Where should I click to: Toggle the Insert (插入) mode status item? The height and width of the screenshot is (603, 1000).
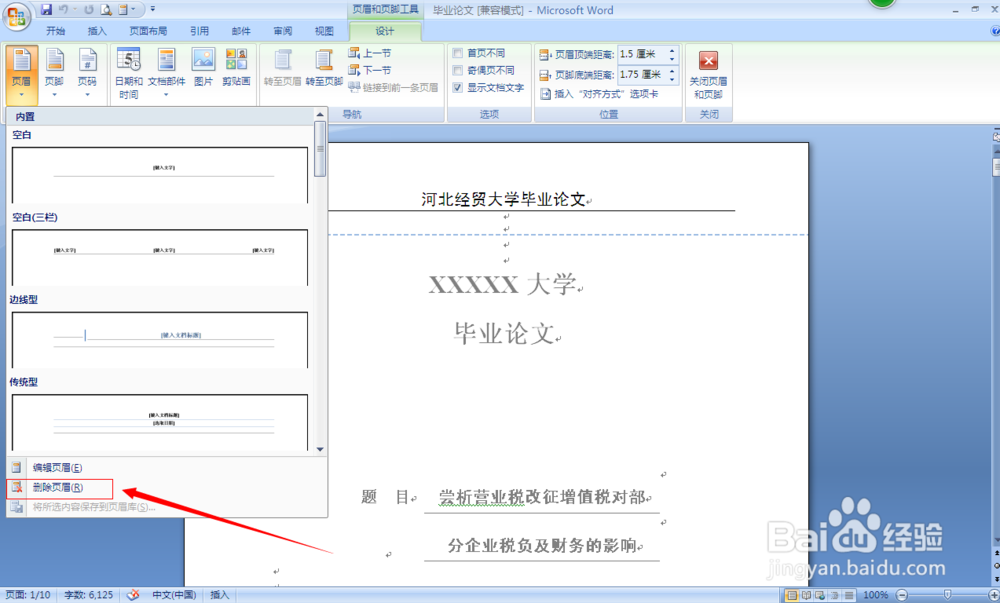coord(219,595)
